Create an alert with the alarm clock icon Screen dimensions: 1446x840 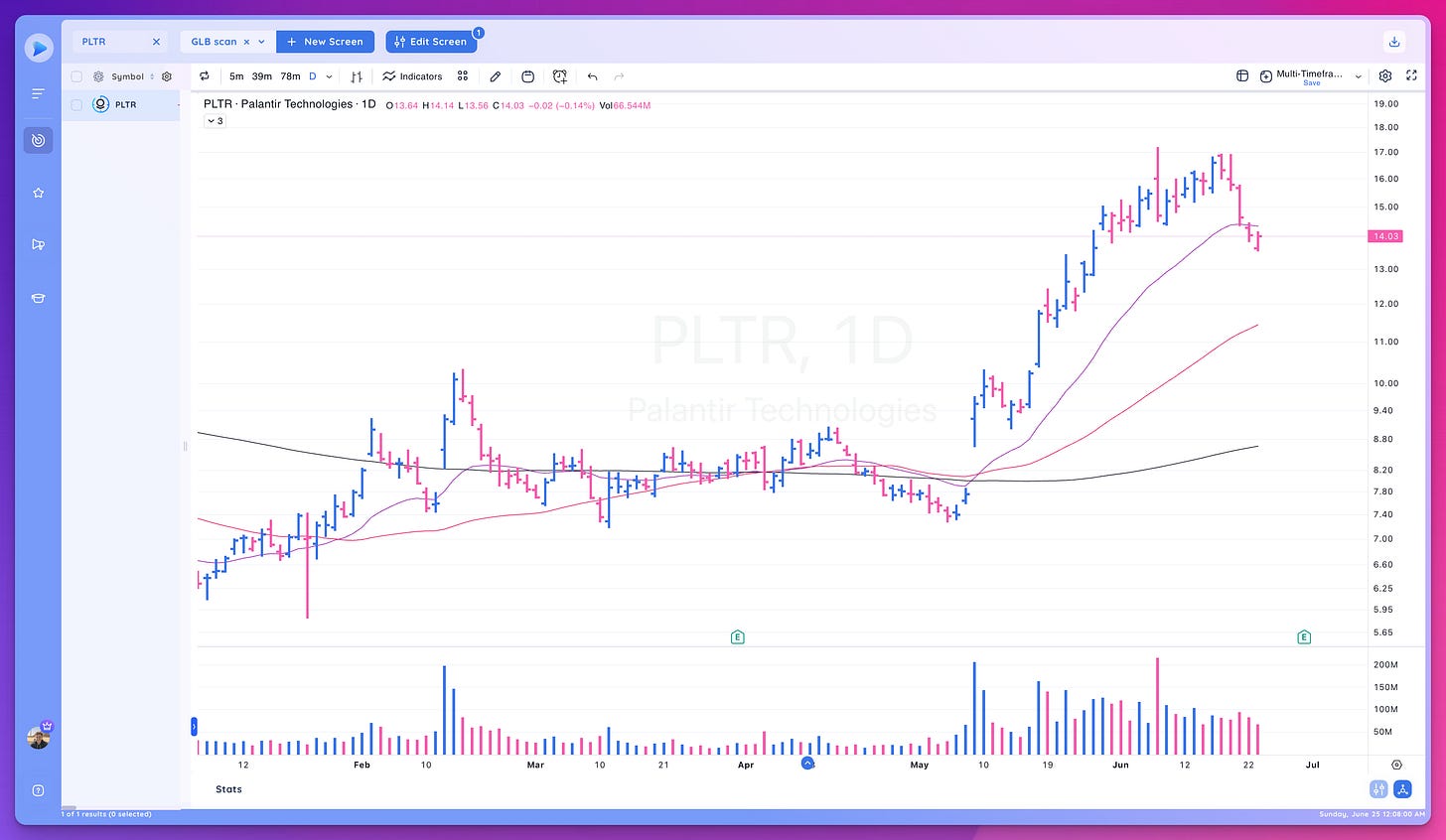[560, 76]
